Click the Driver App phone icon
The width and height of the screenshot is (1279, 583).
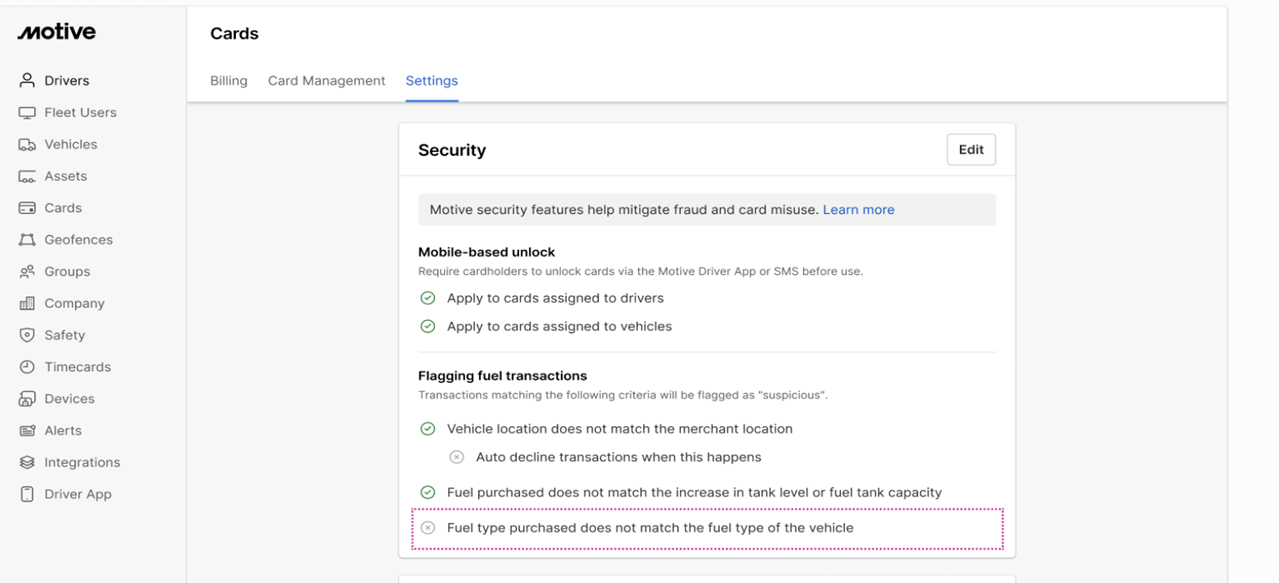(x=27, y=494)
